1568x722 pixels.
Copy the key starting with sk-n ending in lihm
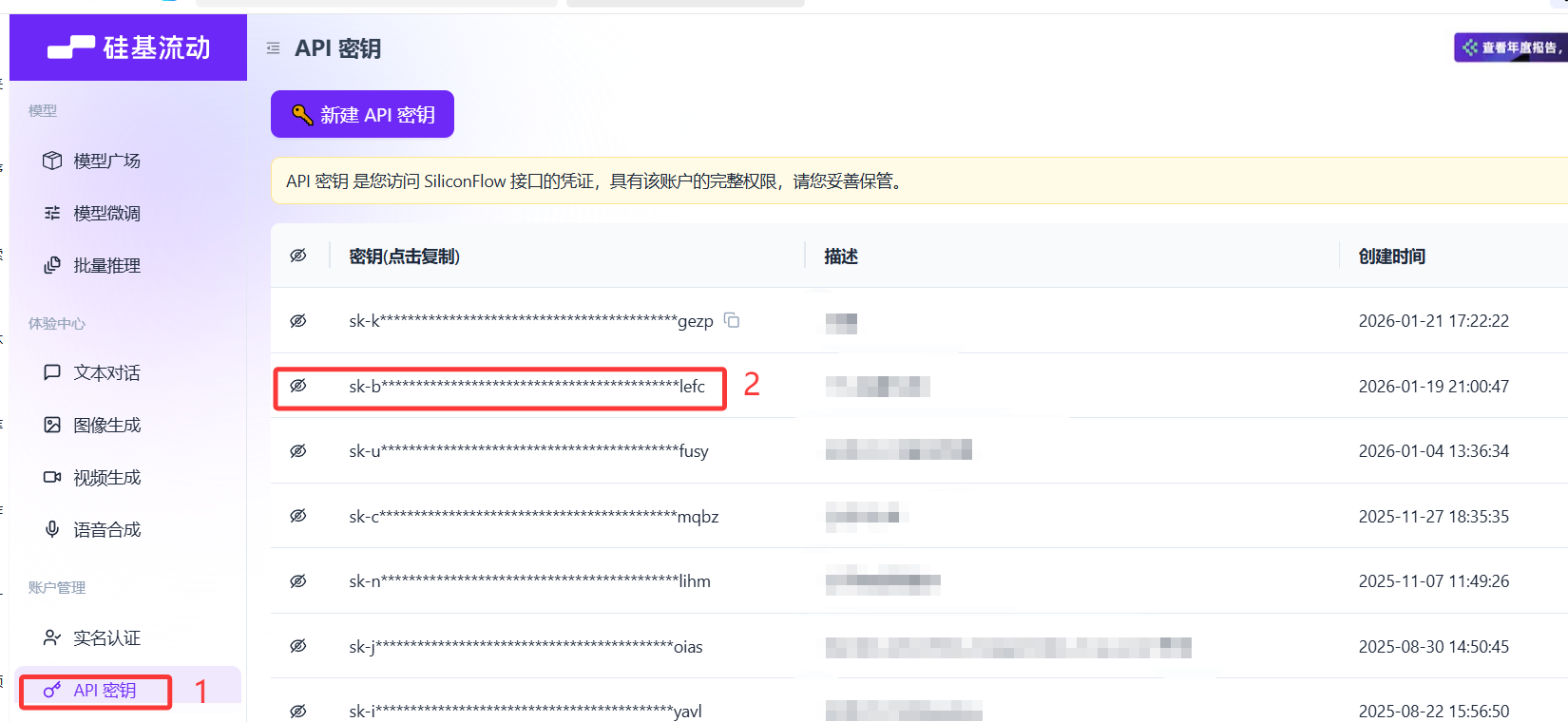(x=530, y=581)
